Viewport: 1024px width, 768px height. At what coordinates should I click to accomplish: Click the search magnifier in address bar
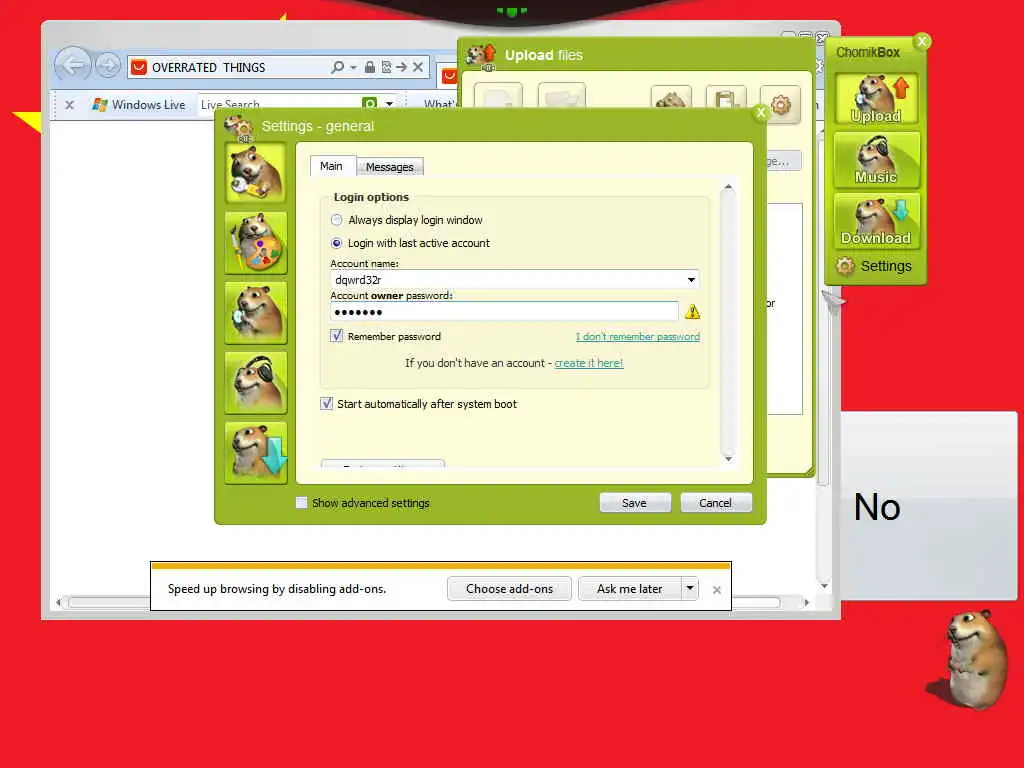(338, 67)
